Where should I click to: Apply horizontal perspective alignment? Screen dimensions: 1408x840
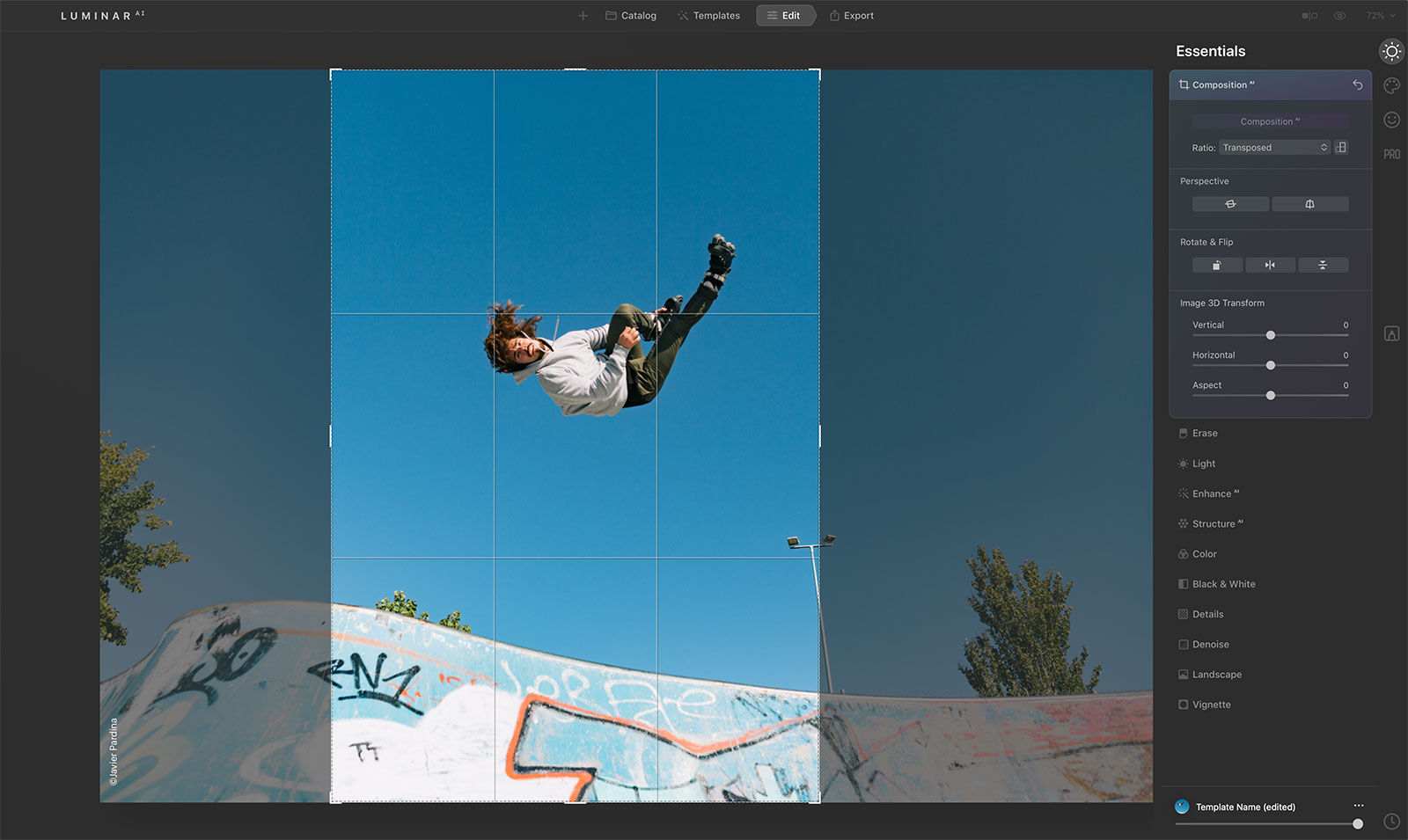1230,204
